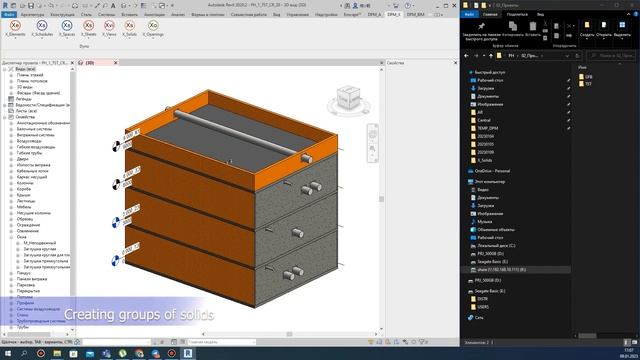Expand Ведомости/Спецификации node
Screen dimensions: 640x360
pyautogui.click(x=5, y=105)
